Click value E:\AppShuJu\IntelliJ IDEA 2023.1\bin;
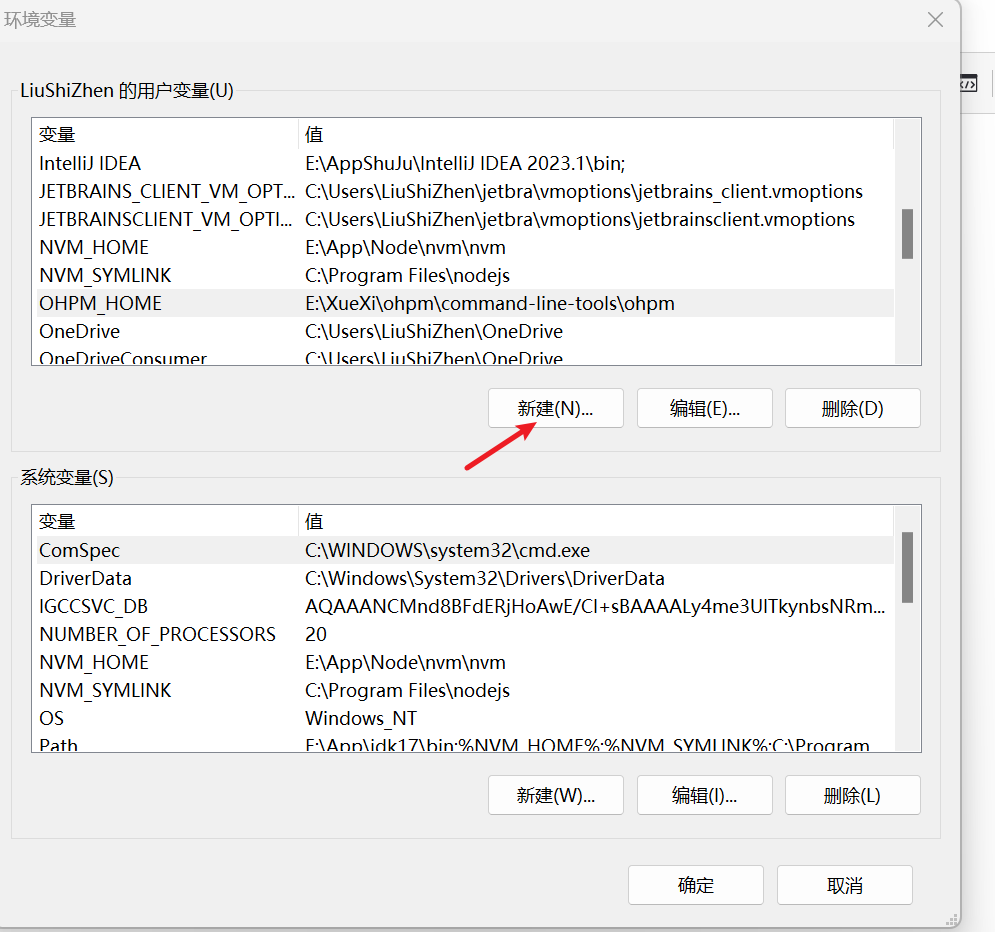Screen dimensions: 995x932 click(465, 164)
